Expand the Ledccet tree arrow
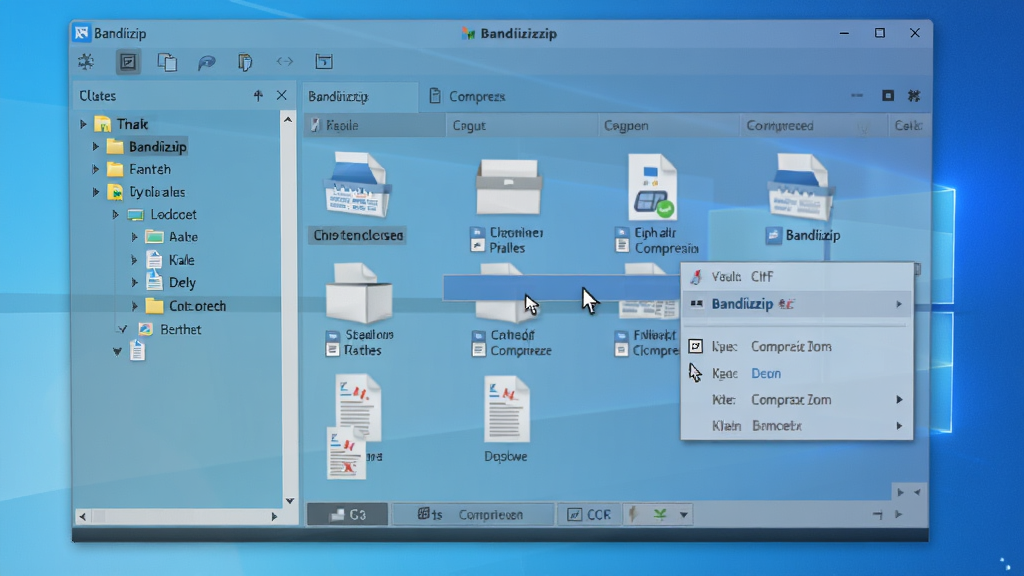This screenshot has width=1024, height=576. [115, 214]
